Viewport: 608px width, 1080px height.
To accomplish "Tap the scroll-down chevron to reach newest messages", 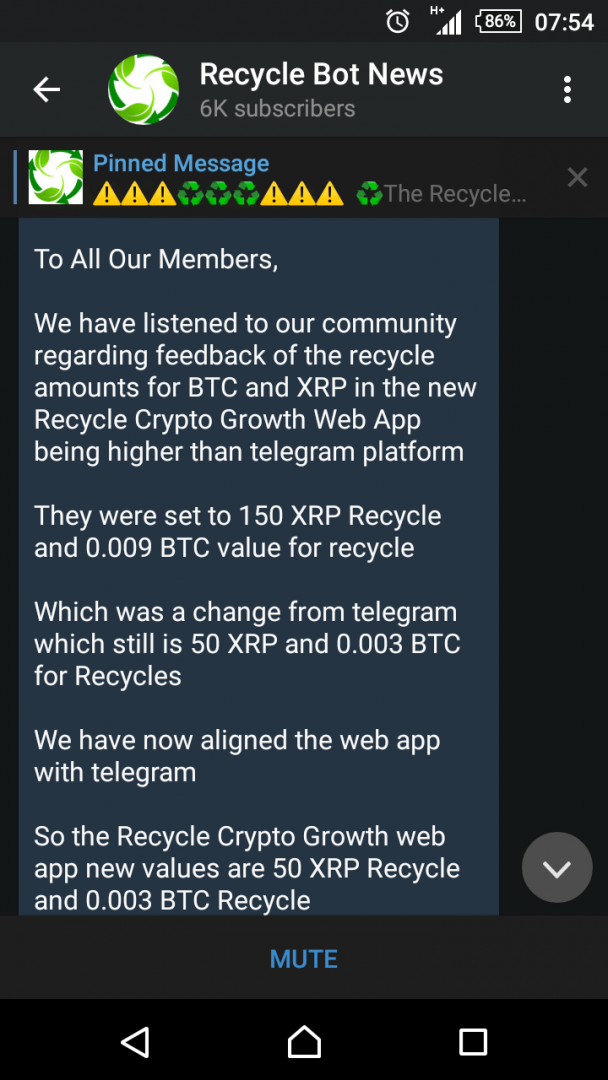I will pyautogui.click(x=557, y=867).
